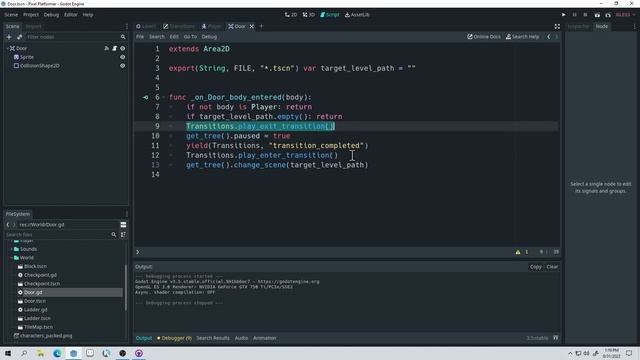Image resolution: width=640 pixels, height=360 pixels.
Task: Fold the function at line 6
Action: point(164,97)
